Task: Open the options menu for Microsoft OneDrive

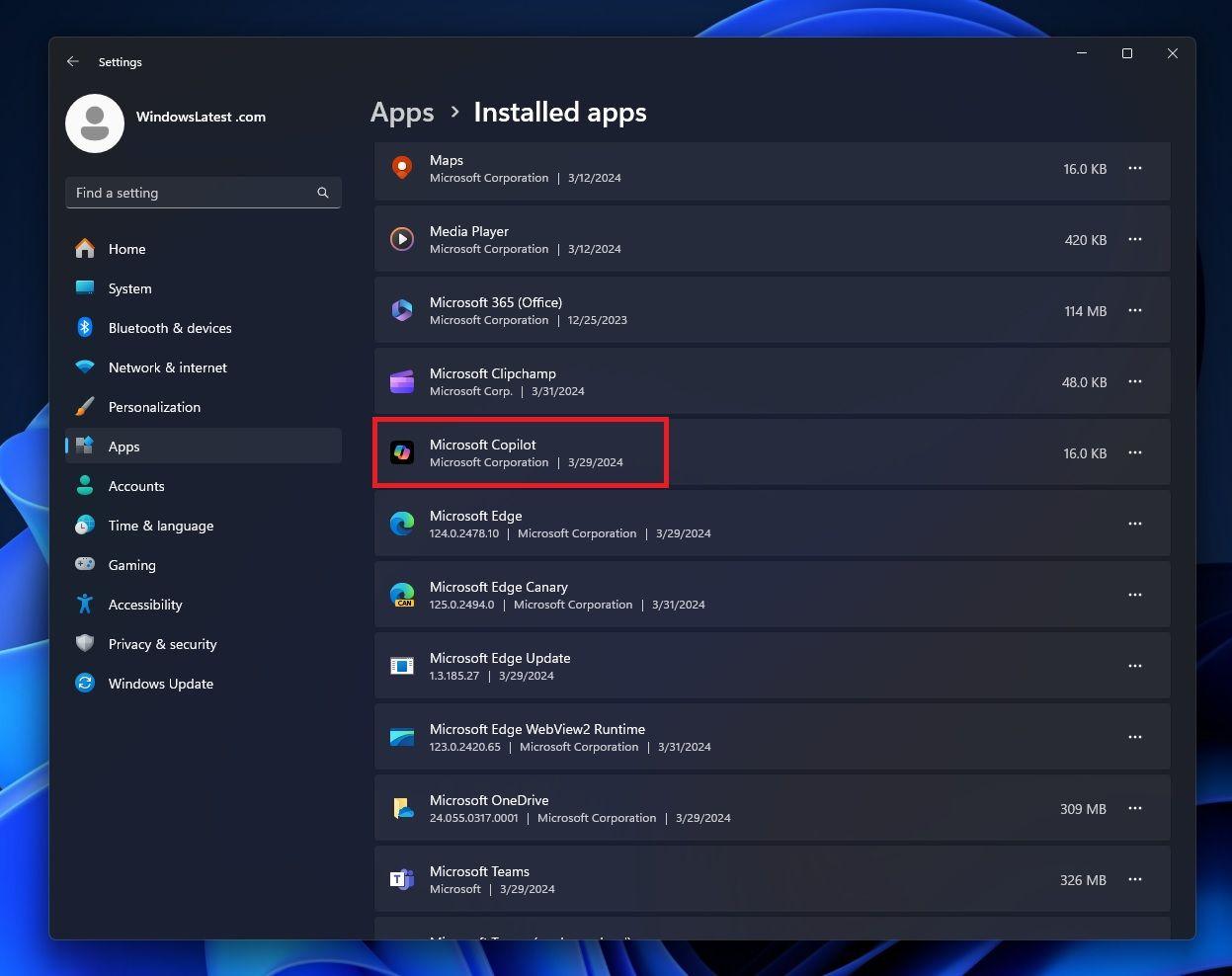Action: coord(1134,808)
